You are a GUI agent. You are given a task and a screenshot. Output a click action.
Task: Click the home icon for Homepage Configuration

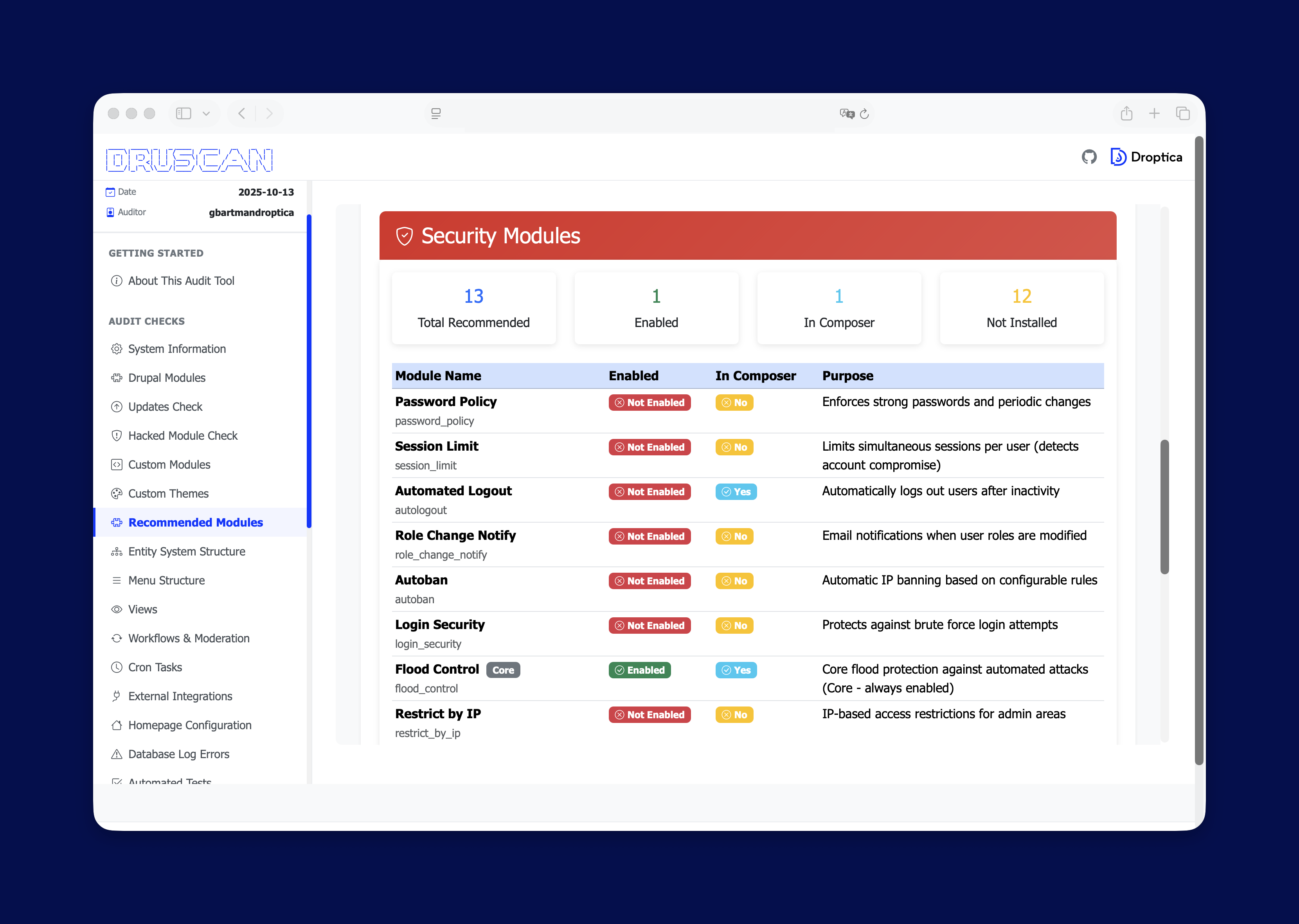click(x=117, y=725)
